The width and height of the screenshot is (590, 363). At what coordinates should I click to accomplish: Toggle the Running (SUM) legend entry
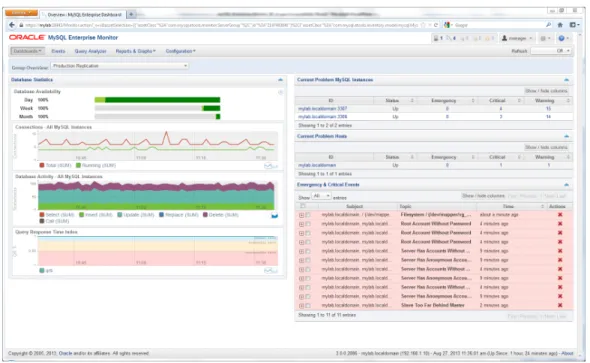96,166
